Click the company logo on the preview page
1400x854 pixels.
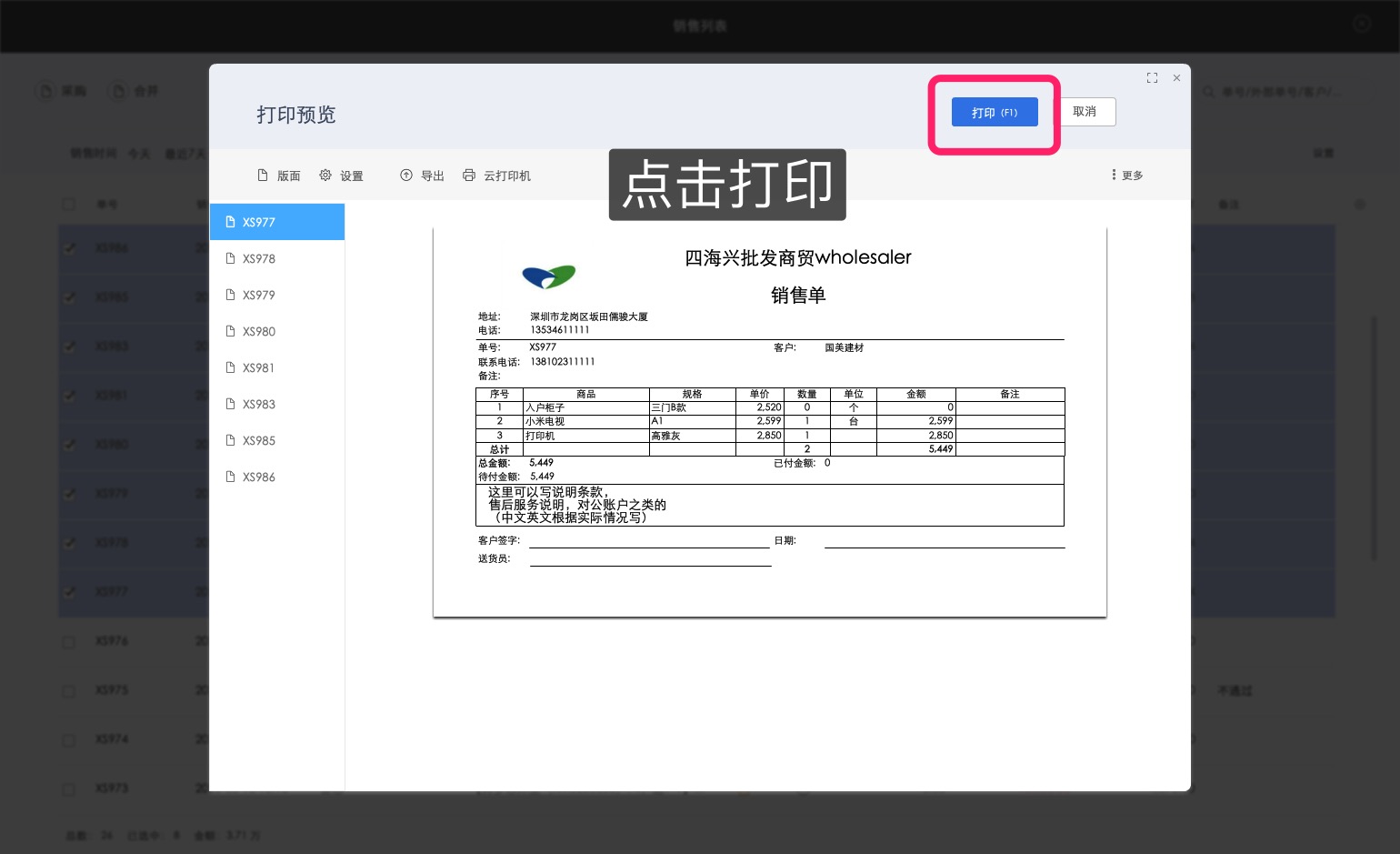pos(549,276)
